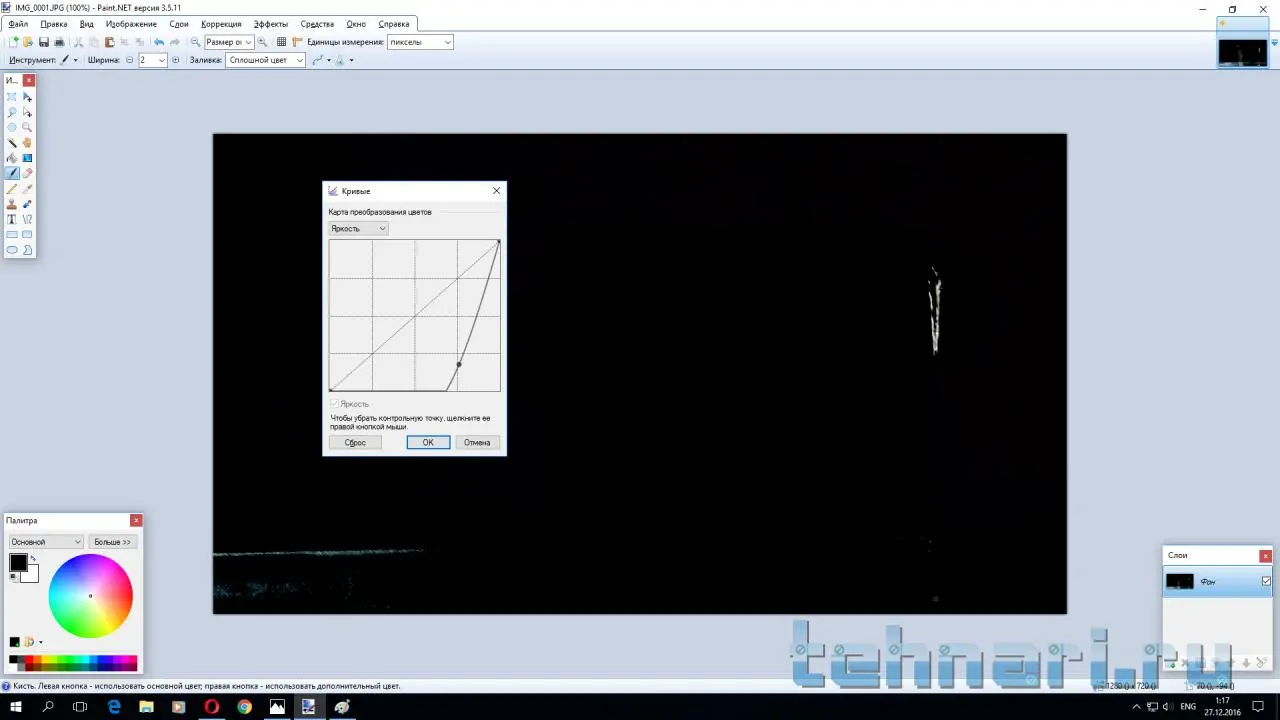Pick the Clone Stamp tool

point(12,204)
